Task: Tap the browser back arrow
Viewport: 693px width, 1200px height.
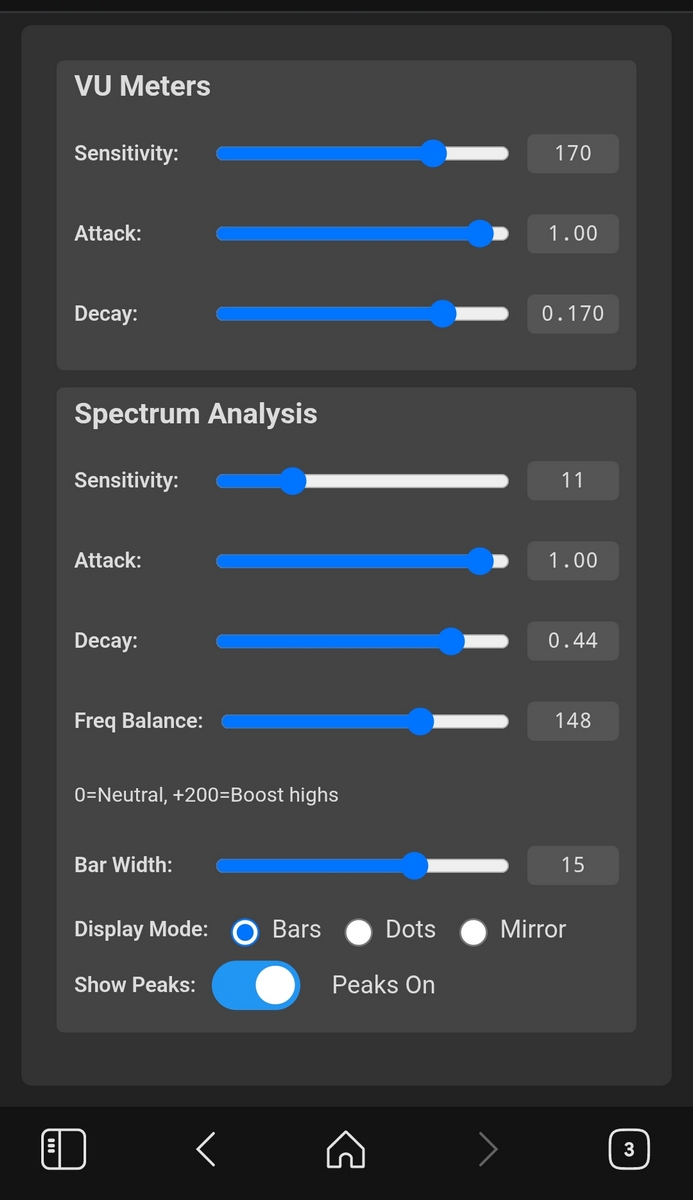Action: point(206,1149)
